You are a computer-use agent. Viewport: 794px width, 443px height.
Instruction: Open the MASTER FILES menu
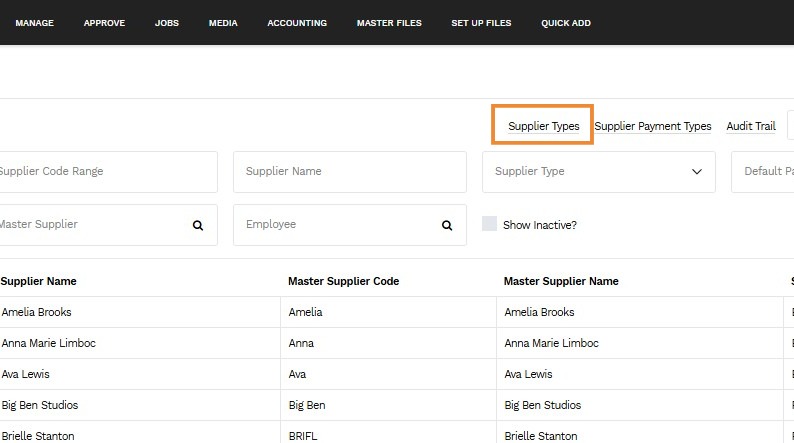tap(389, 23)
